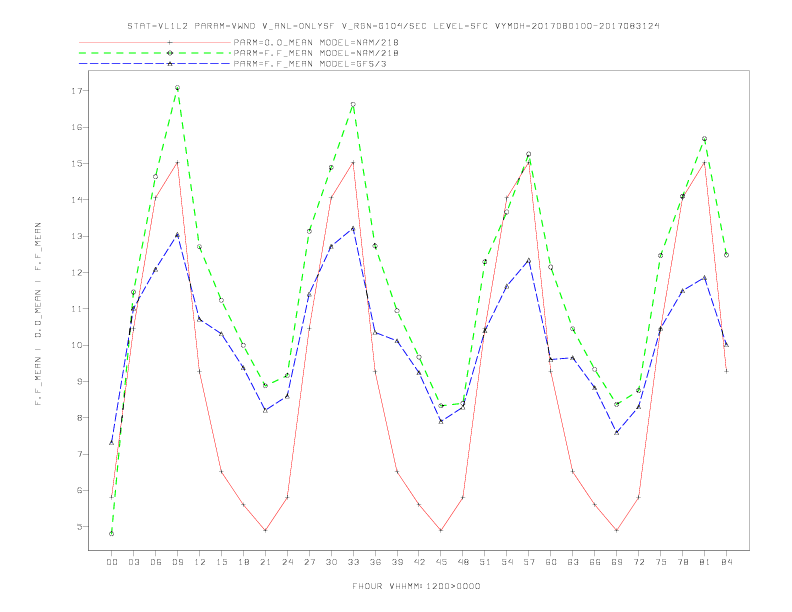
Task: Click x-axis forecast hour label 60
Action: point(551,562)
